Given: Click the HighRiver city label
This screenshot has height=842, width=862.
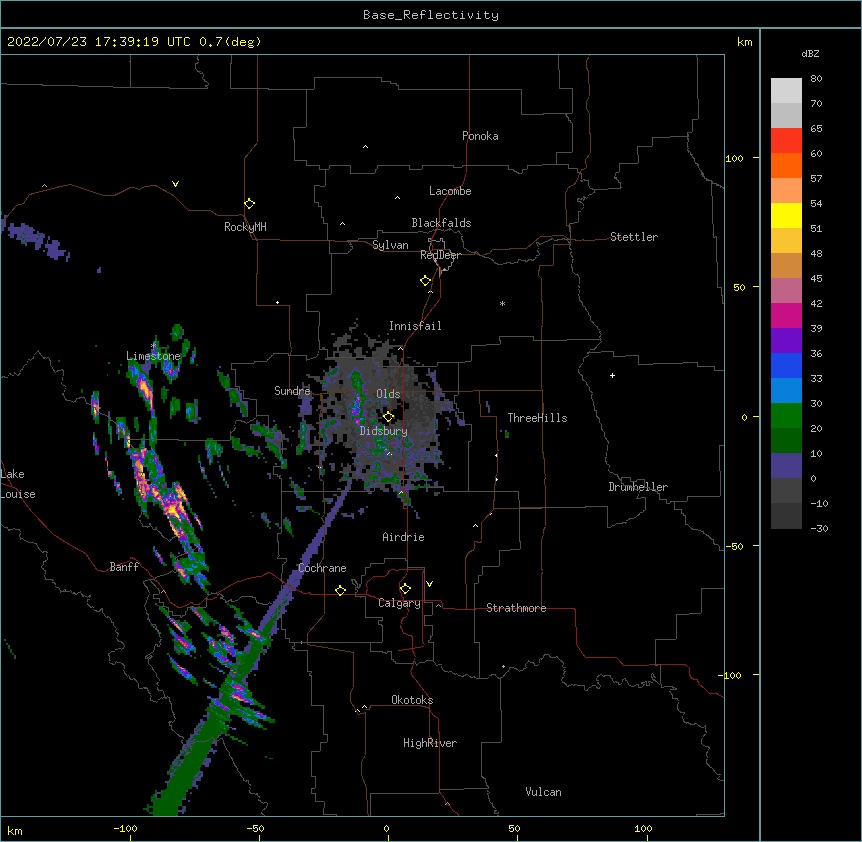Looking at the screenshot, I should pos(430,743).
